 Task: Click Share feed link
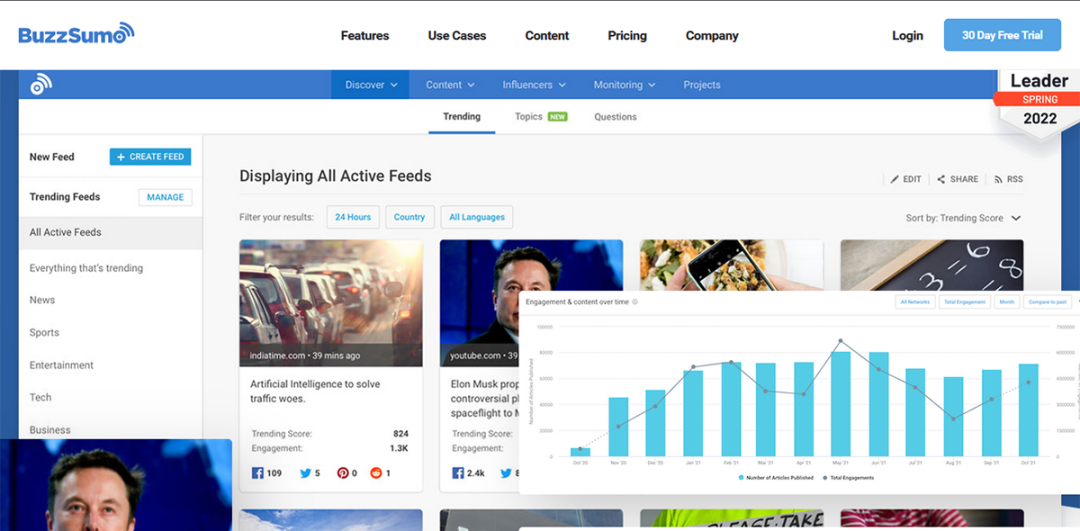coord(957,179)
